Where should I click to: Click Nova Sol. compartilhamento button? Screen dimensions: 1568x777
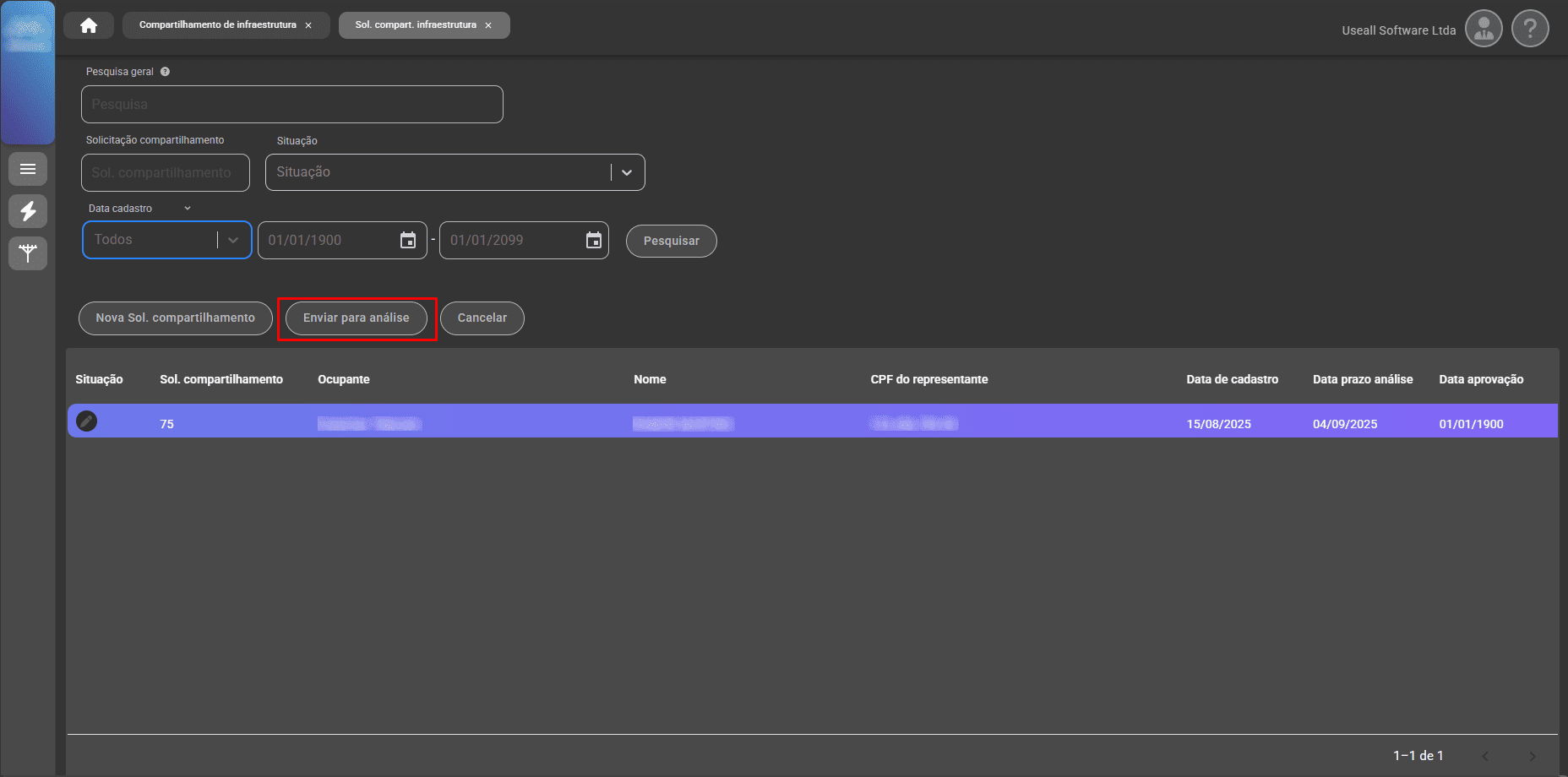[x=175, y=318]
